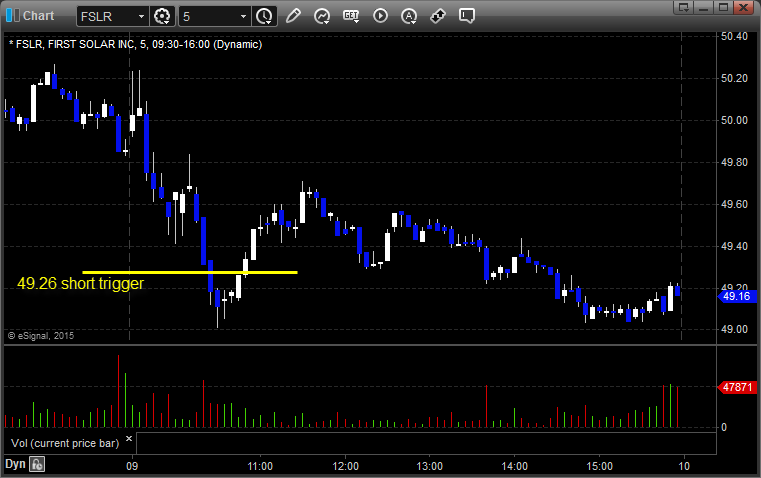Image resolution: width=761 pixels, height=478 pixels.
Task: Open the symbol settings gear icon
Action: tap(163, 16)
